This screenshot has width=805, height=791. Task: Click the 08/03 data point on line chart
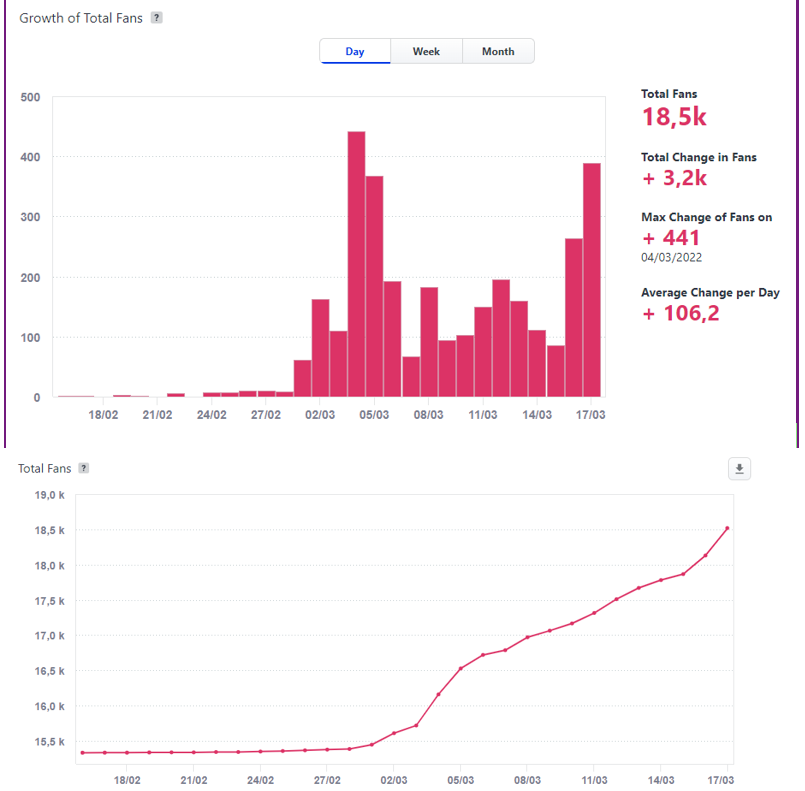coord(527,638)
